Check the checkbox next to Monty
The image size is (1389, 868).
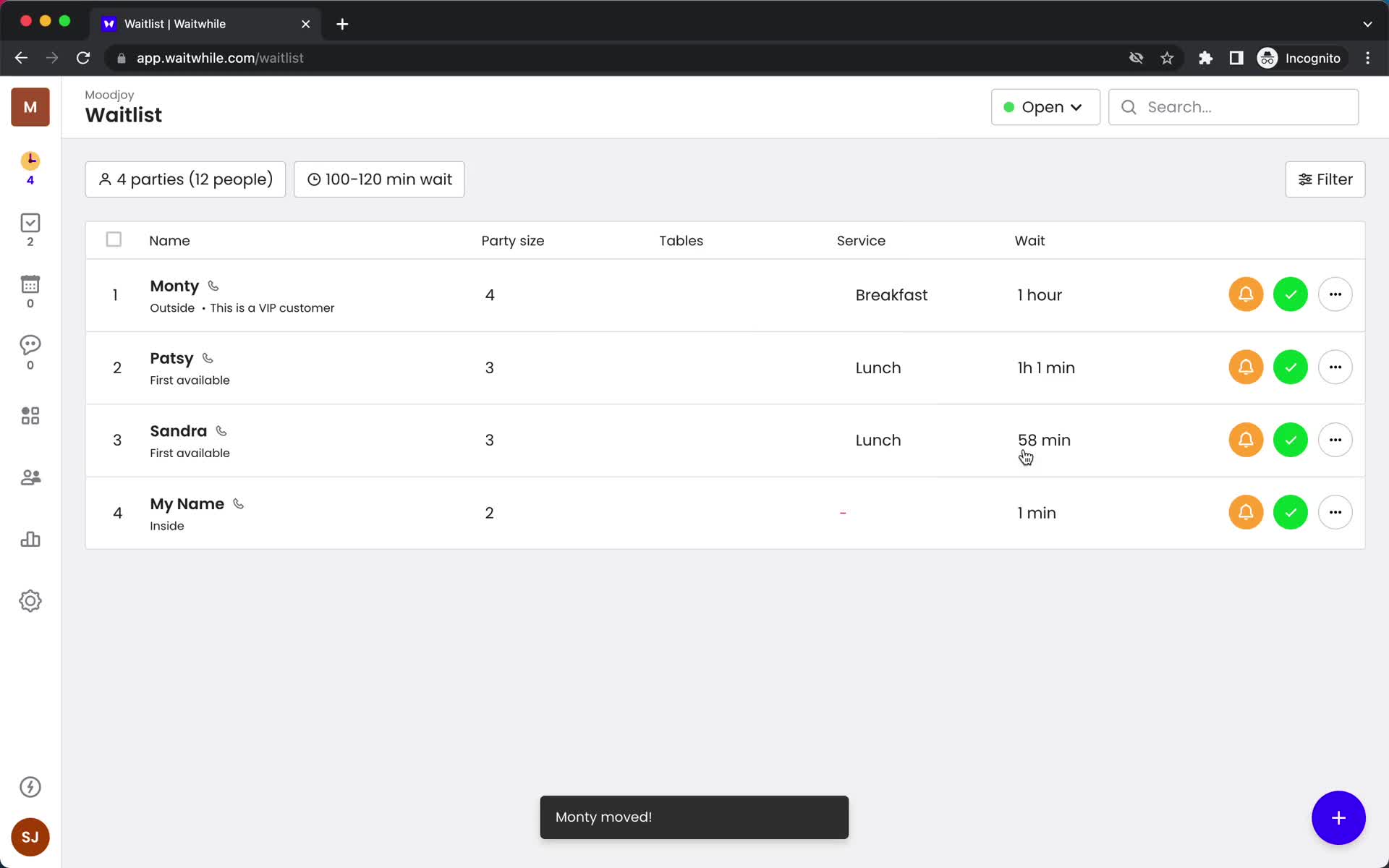114,294
